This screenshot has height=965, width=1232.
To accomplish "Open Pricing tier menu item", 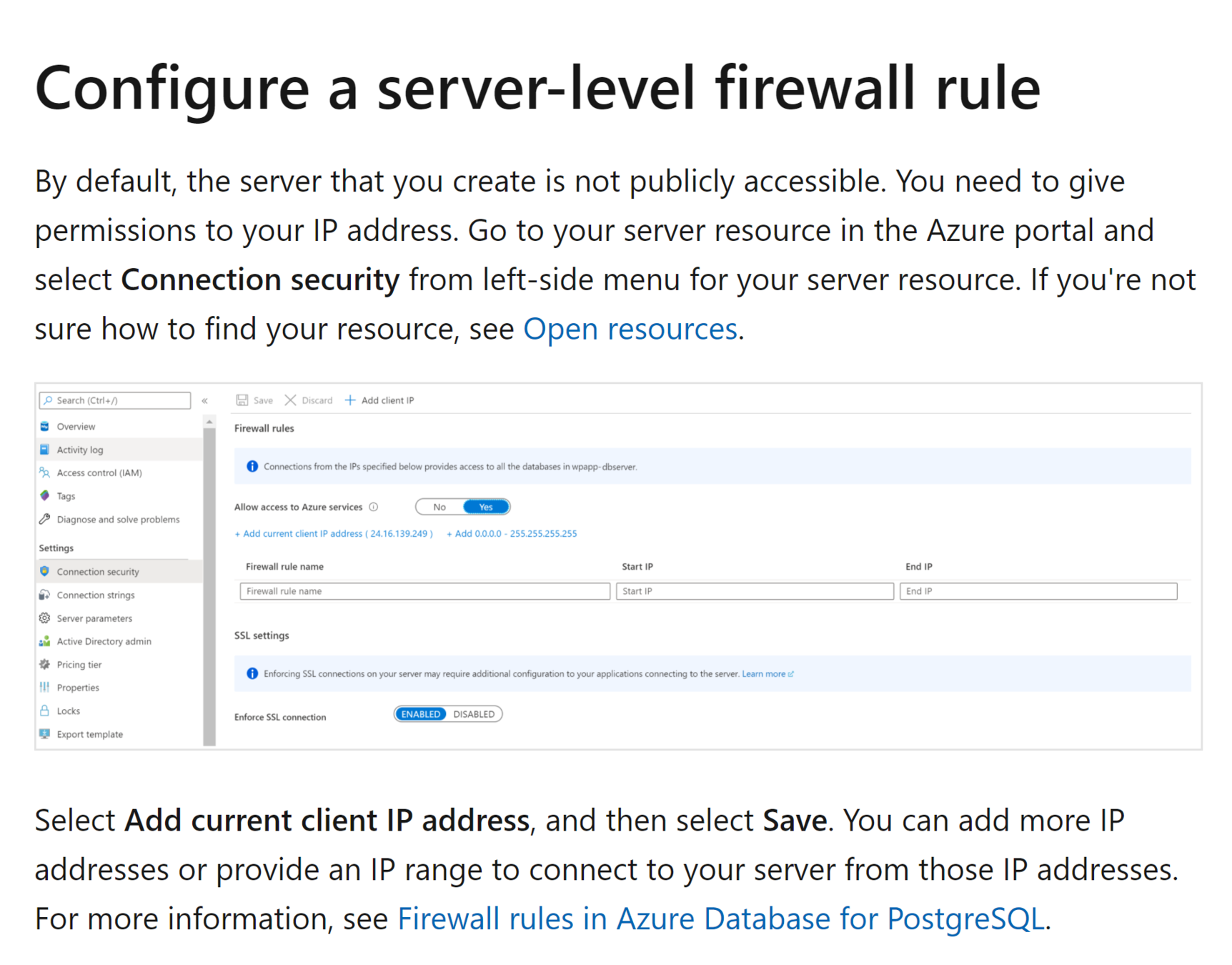I will 119,664.
